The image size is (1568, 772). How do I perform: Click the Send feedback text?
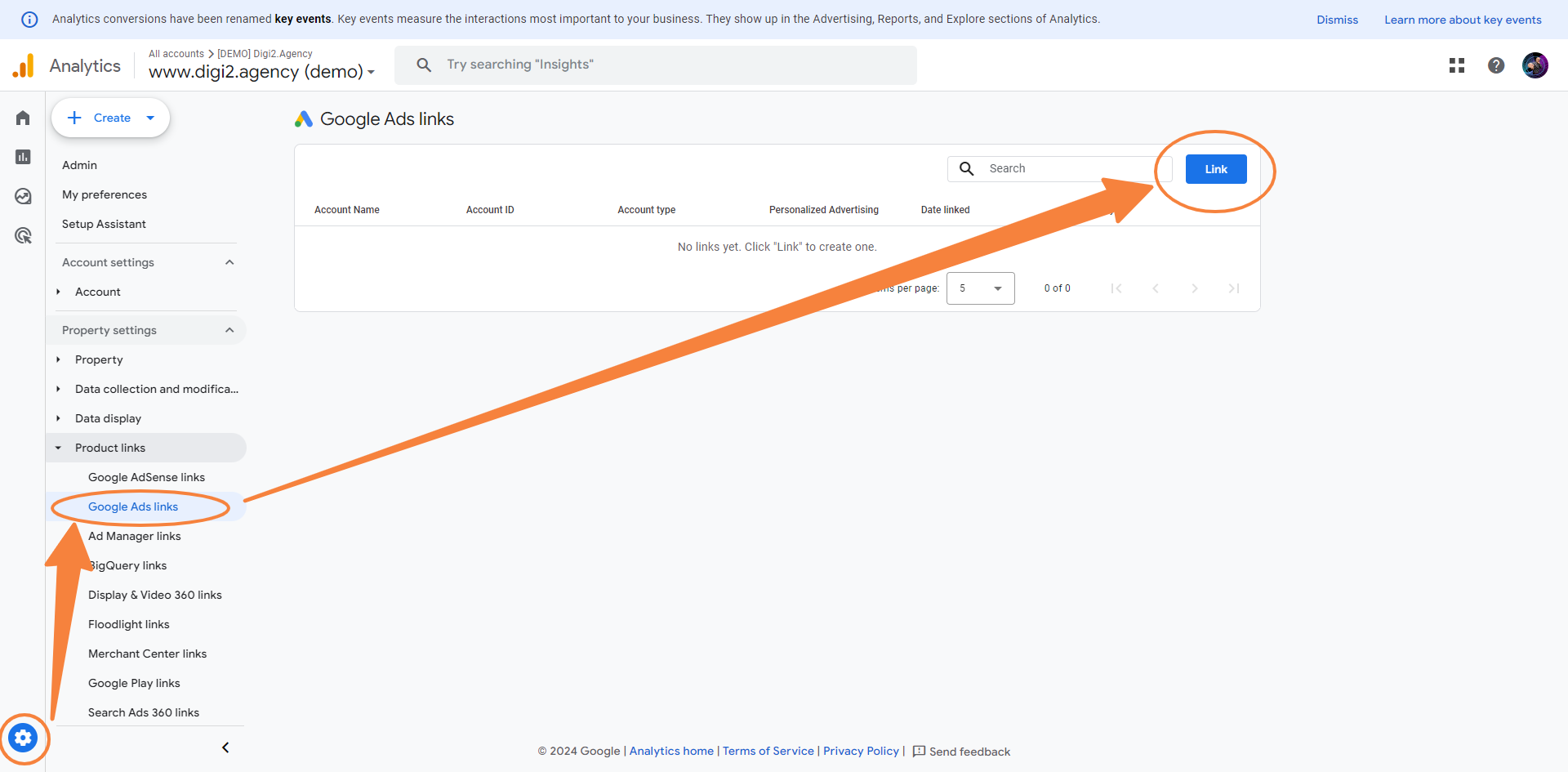click(x=969, y=752)
